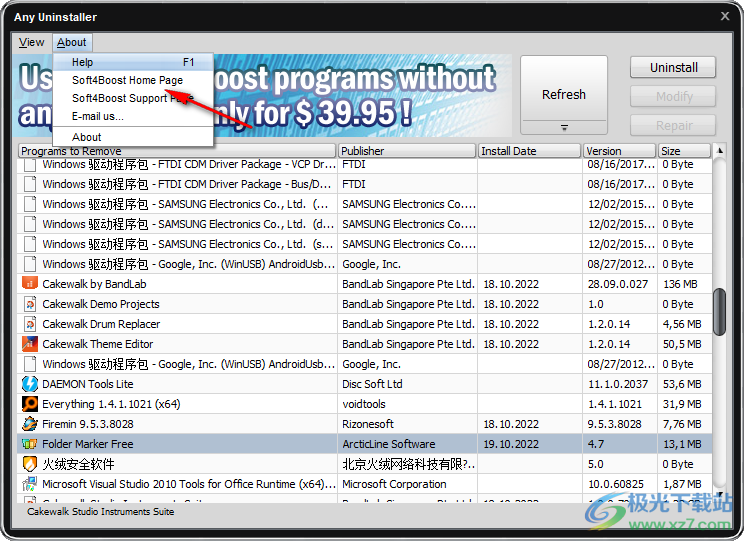Image resolution: width=744 pixels, height=541 pixels.
Task: Click the Cakewalk Demo Projects icon
Action: tap(29, 304)
